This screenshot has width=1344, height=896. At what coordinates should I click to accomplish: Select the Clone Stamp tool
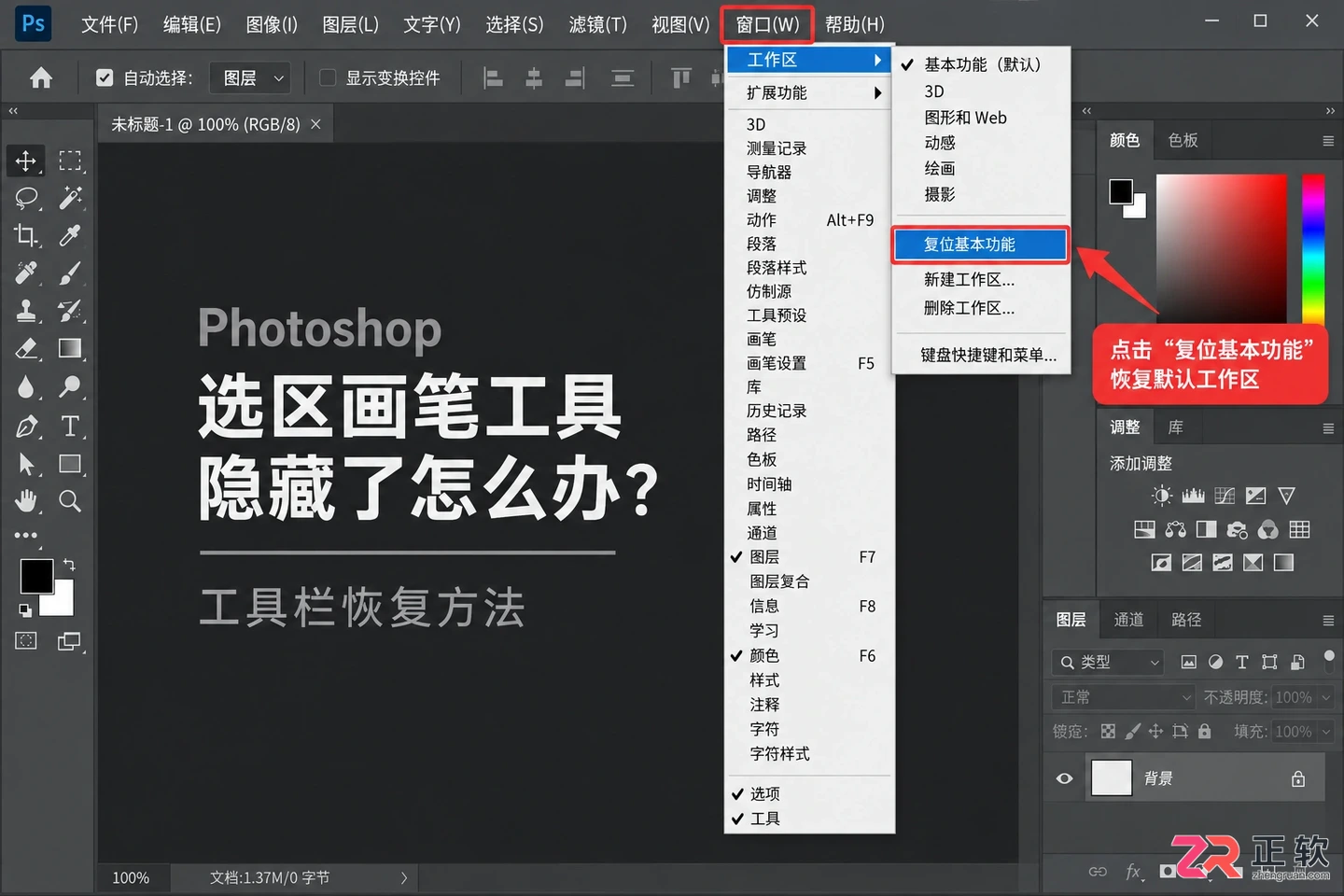tap(26, 311)
